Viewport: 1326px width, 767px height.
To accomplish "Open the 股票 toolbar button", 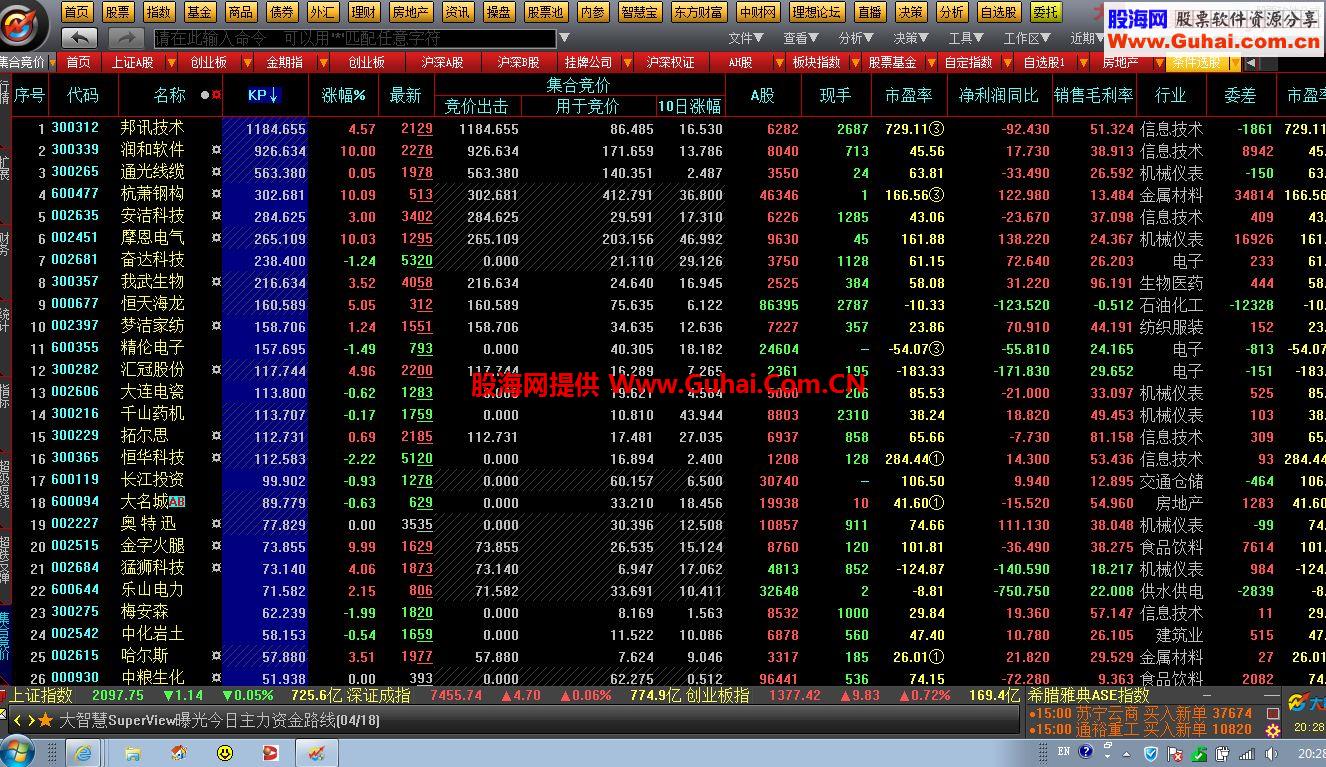I will 117,12.
